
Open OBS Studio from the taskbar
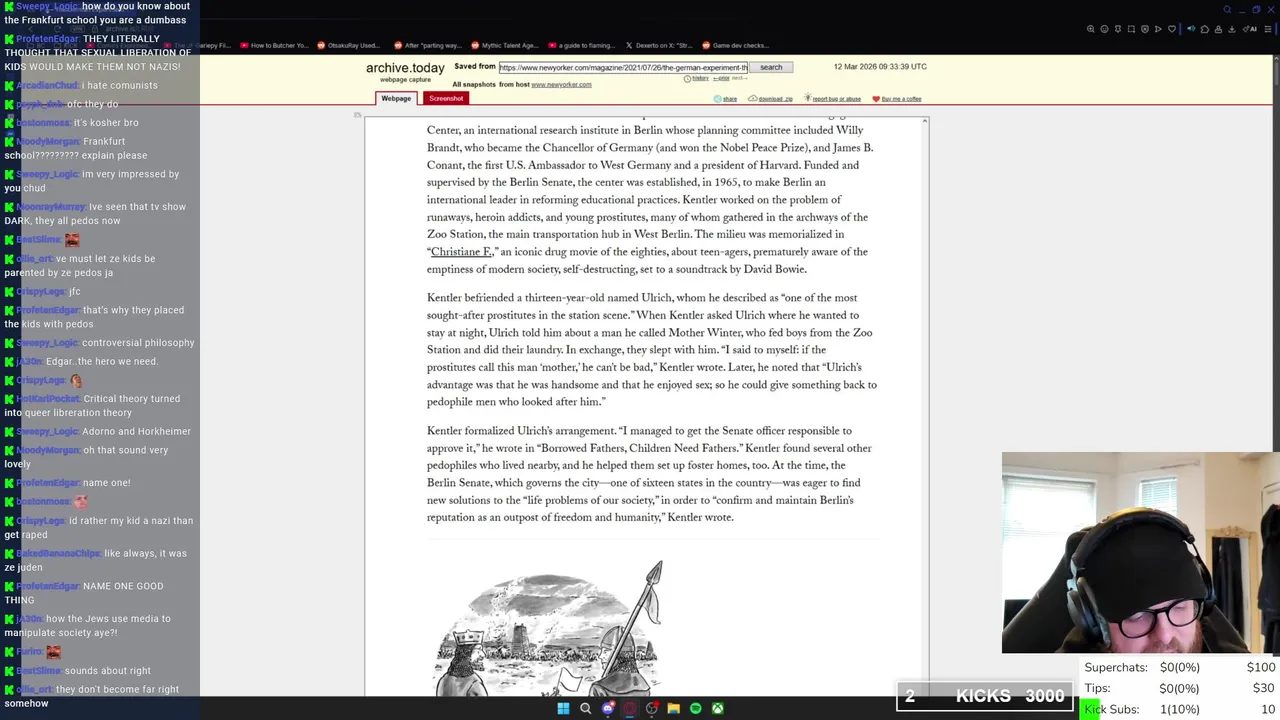click(651, 709)
